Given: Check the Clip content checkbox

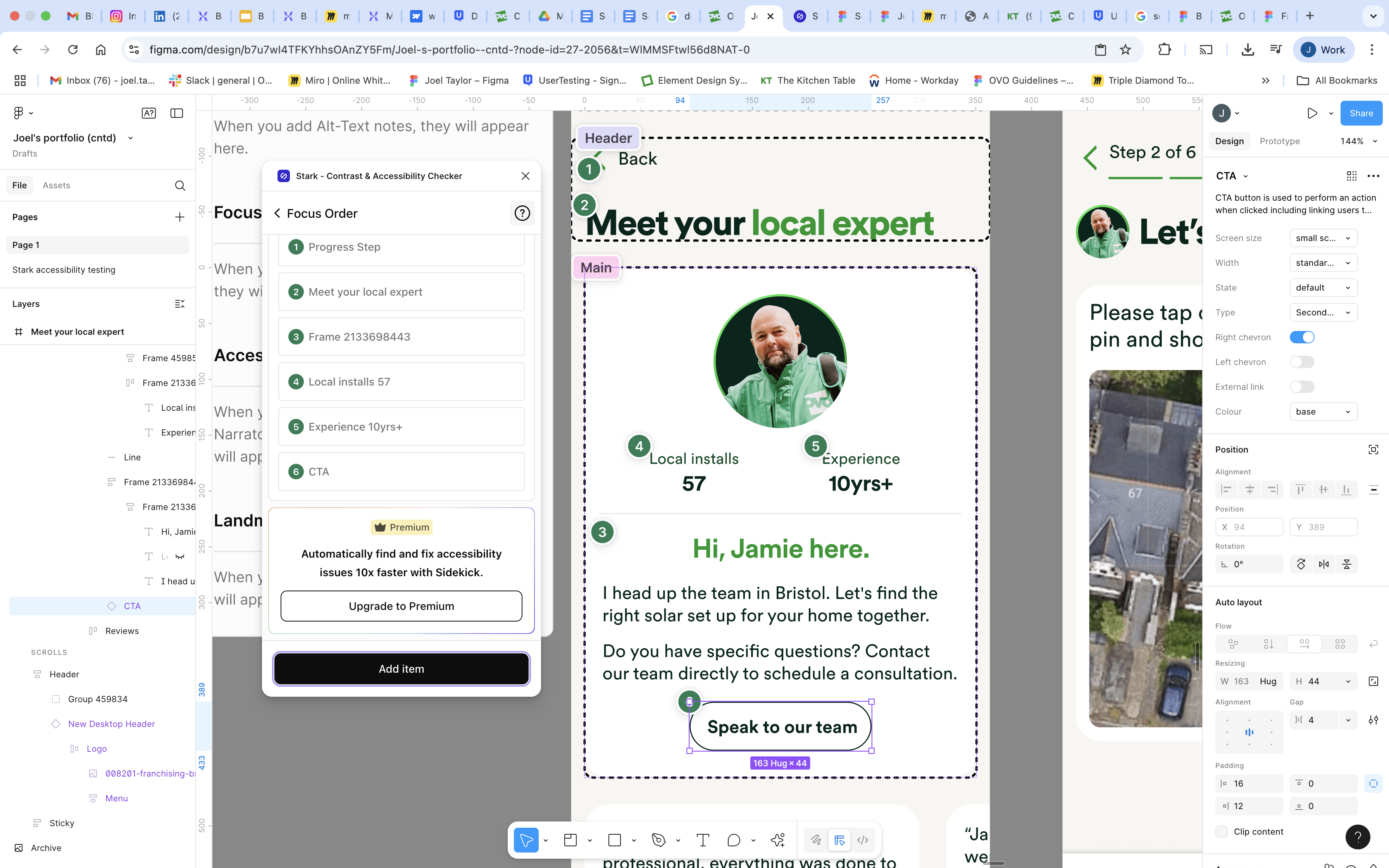Looking at the screenshot, I should (x=1222, y=831).
